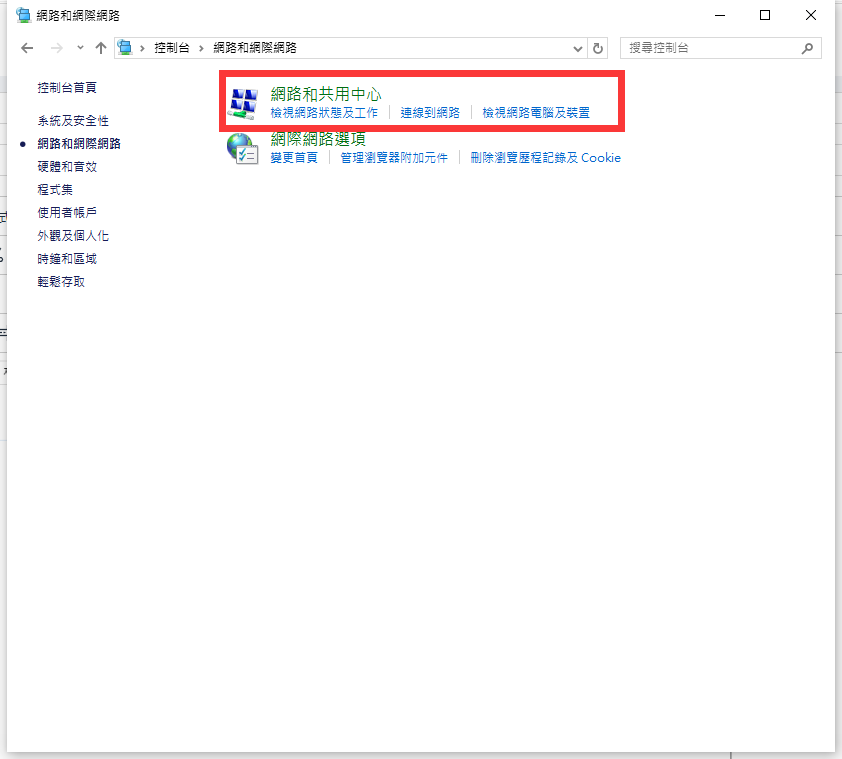Click the search magnifier icon

pyautogui.click(x=807, y=48)
